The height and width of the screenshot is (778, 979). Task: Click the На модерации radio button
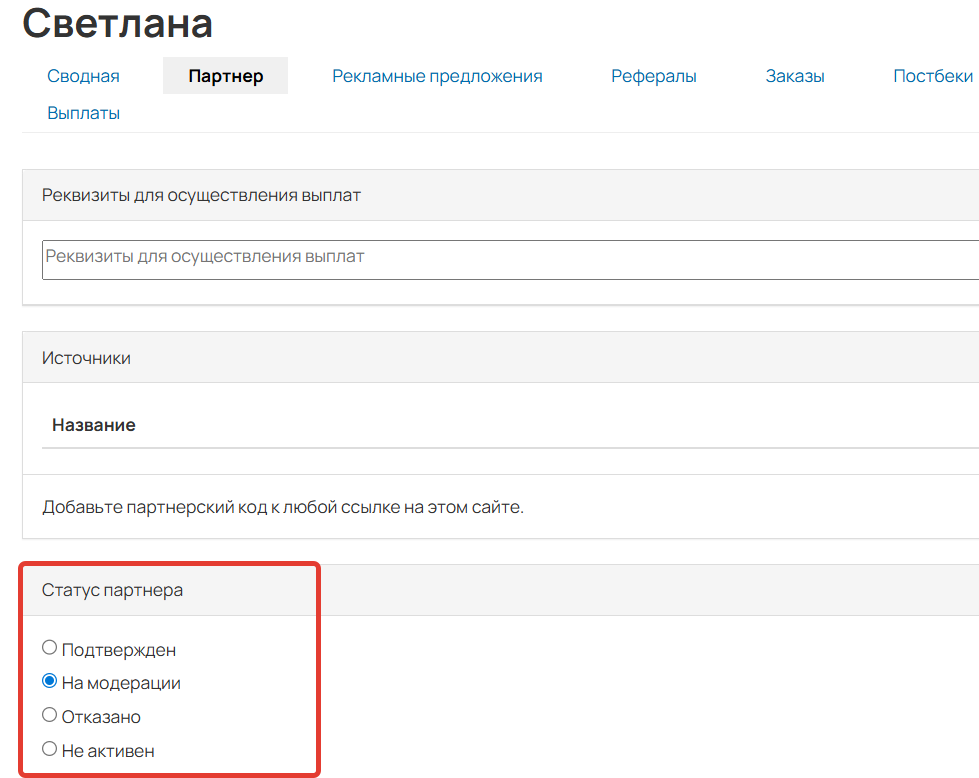(48, 681)
